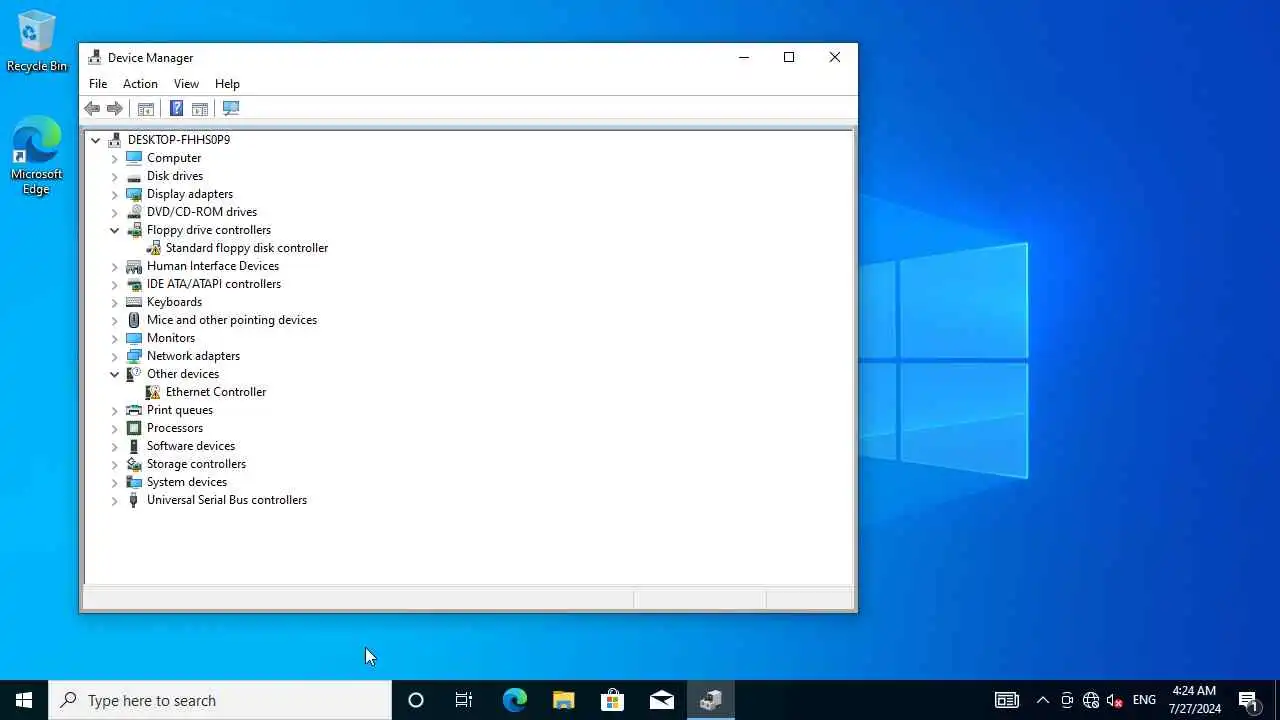Expand the Display adapters category

[114, 194]
